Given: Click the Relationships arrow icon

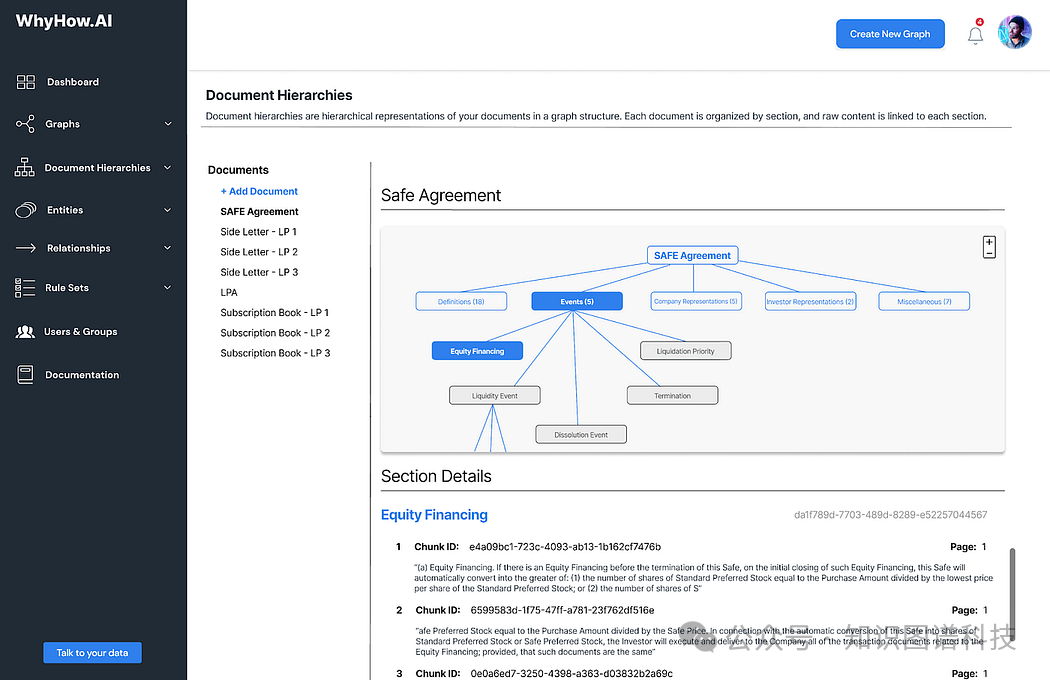Looking at the screenshot, I should coord(25,248).
